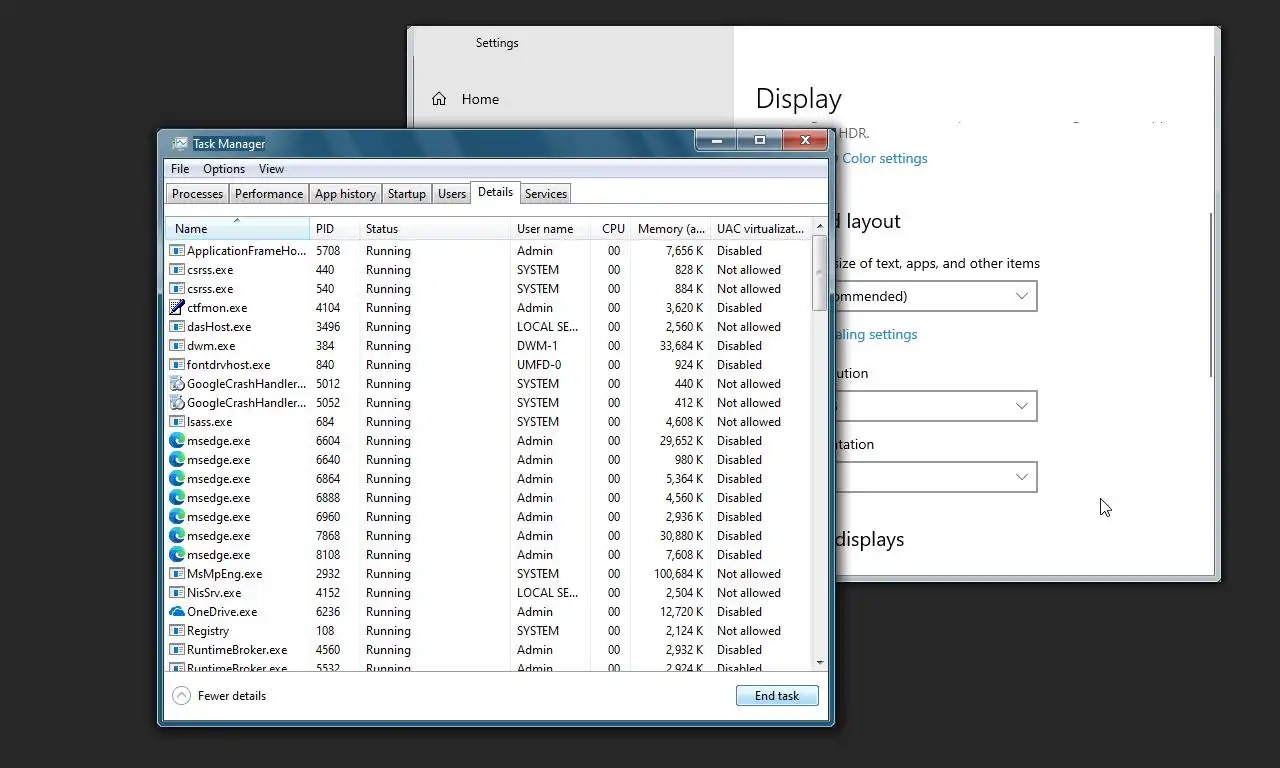This screenshot has height=768, width=1280.
Task: Click the process list scrollbar down arrow
Action: point(820,662)
